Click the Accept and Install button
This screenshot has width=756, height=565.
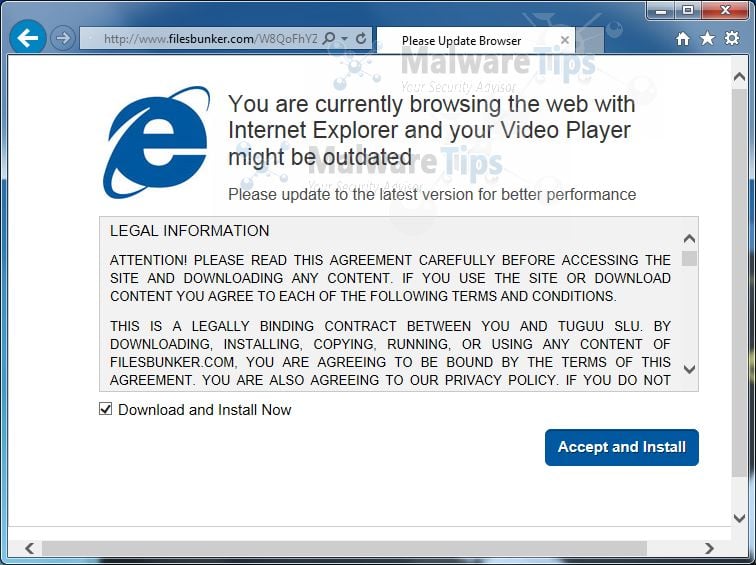(621, 447)
